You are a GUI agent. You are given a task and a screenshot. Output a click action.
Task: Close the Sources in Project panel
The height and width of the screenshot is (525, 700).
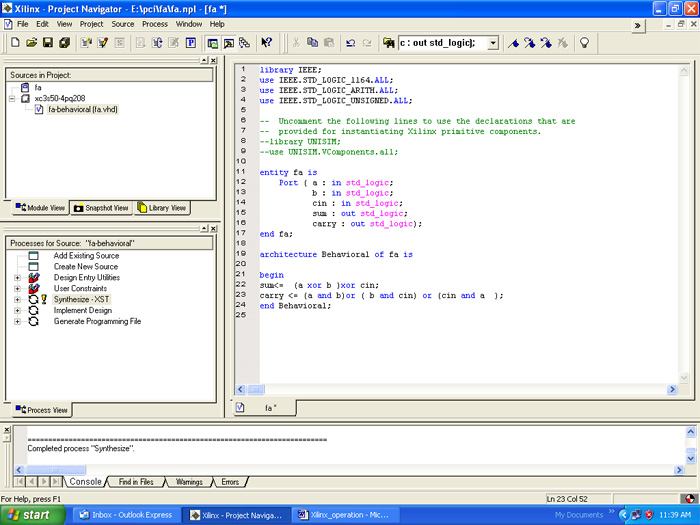pyautogui.click(x=213, y=60)
